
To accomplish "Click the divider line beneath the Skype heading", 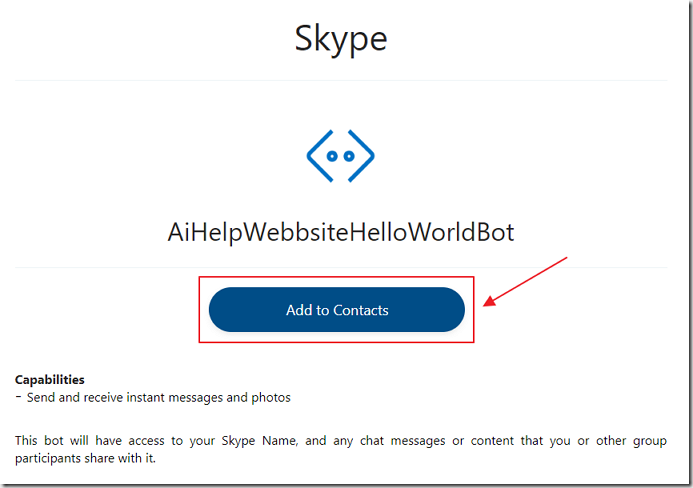I will pyautogui.click(x=341, y=80).
